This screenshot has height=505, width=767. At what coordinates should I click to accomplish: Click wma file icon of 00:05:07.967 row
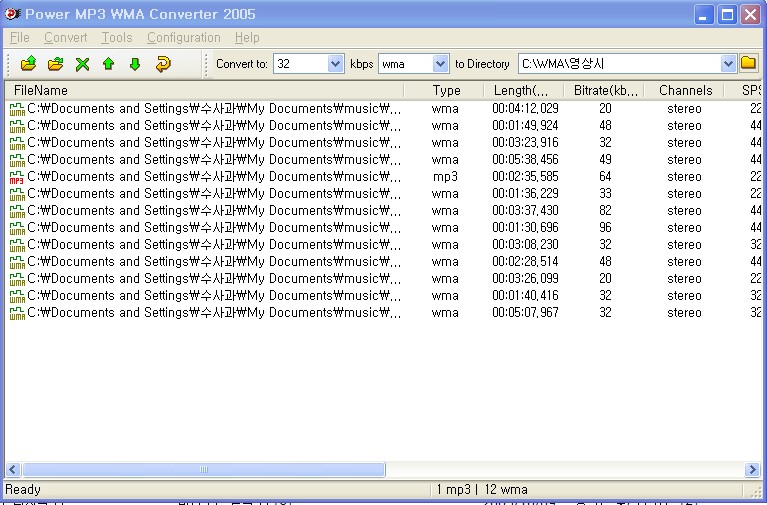[17, 313]
